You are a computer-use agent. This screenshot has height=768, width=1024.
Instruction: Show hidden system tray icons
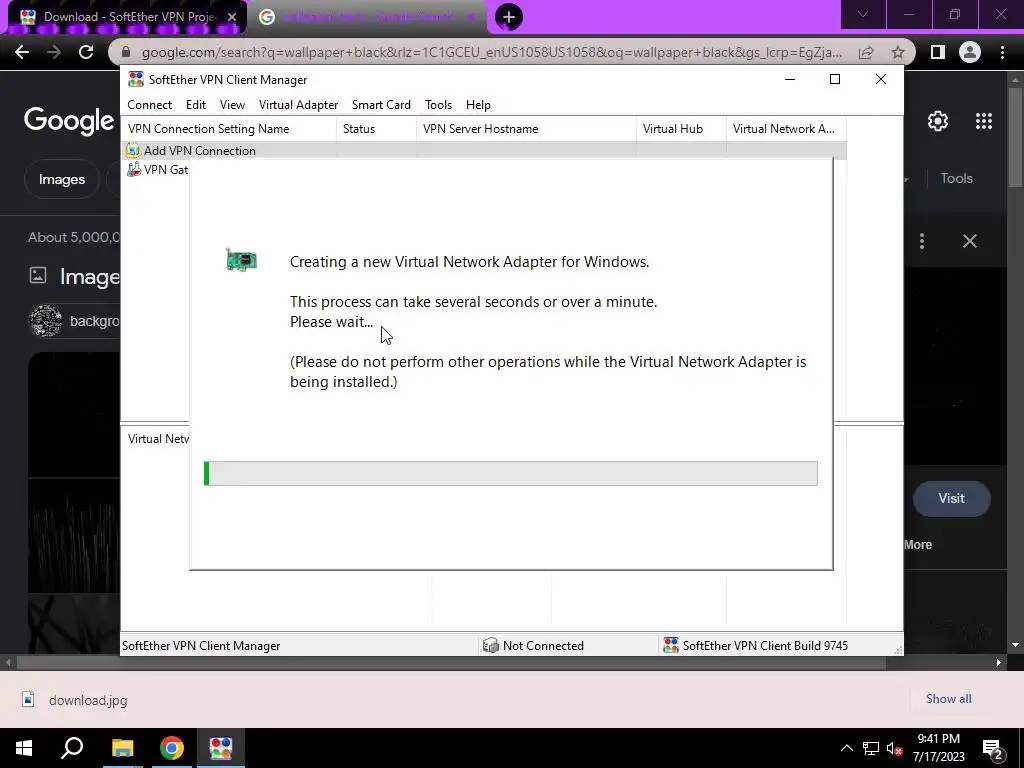(846, 748)
